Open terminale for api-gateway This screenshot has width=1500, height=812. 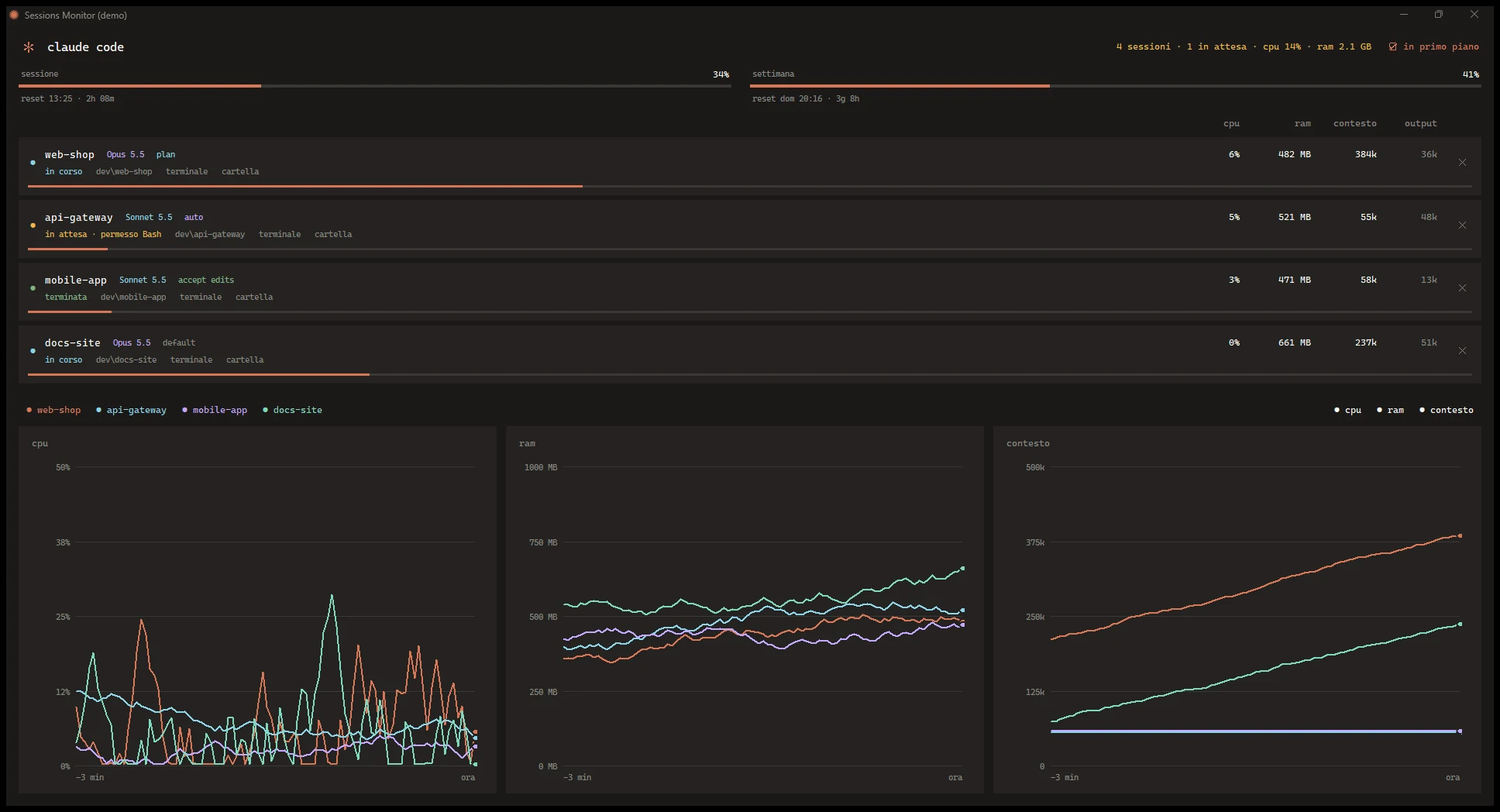click(280, 234)
